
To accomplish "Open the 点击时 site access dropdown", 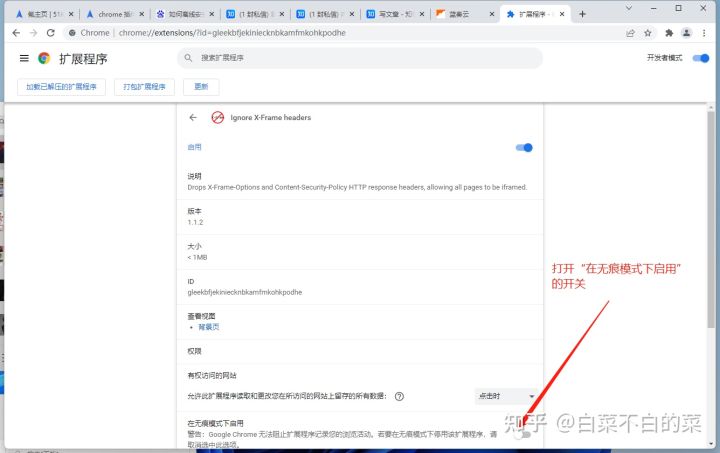I will click(506, 396).
